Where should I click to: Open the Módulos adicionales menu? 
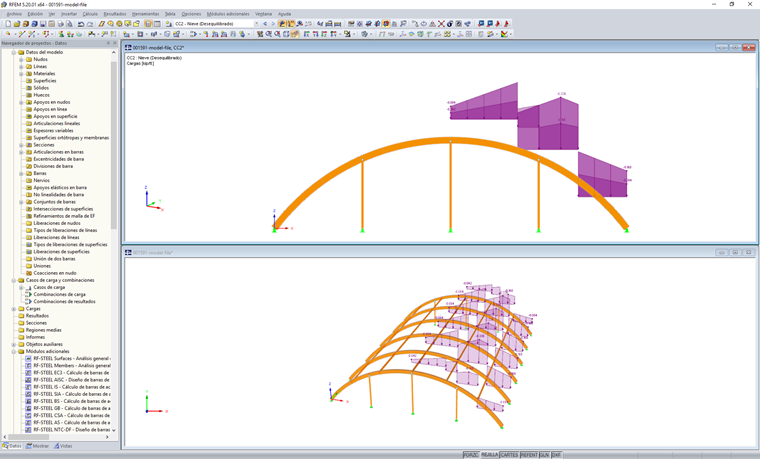(x=228, y=14)
